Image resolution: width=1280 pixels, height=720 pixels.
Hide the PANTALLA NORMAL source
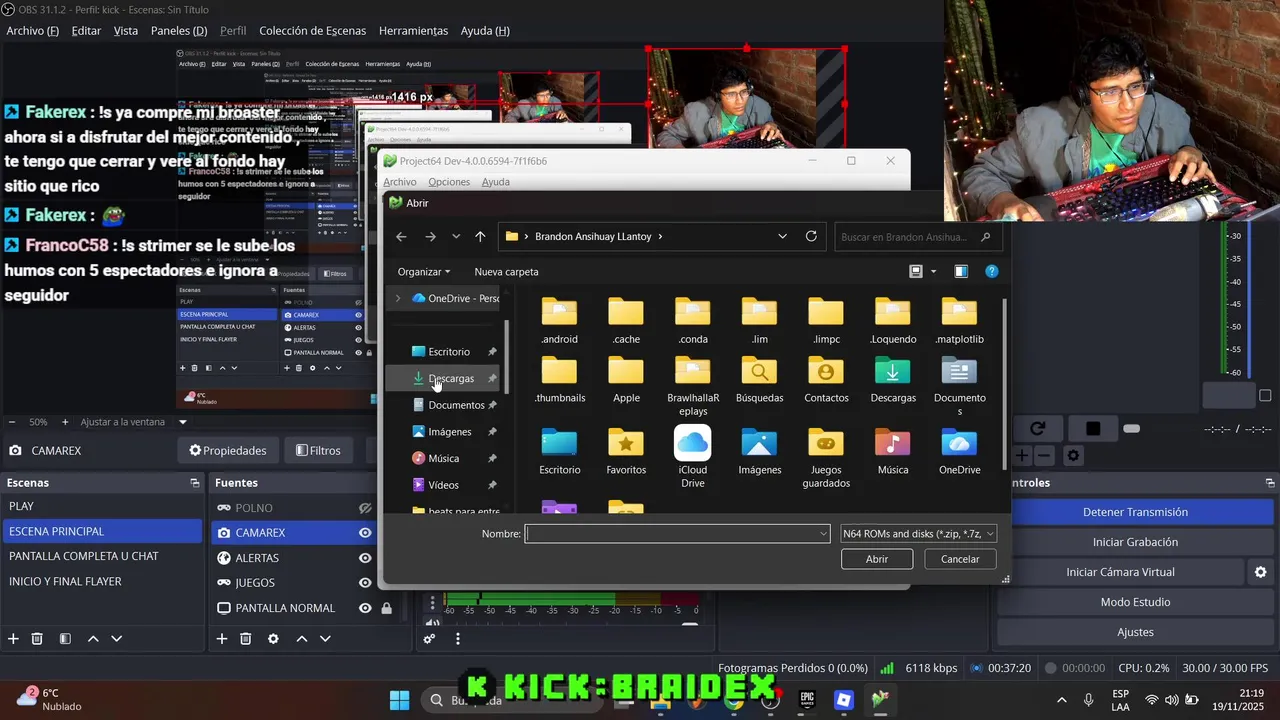[365, 608]
